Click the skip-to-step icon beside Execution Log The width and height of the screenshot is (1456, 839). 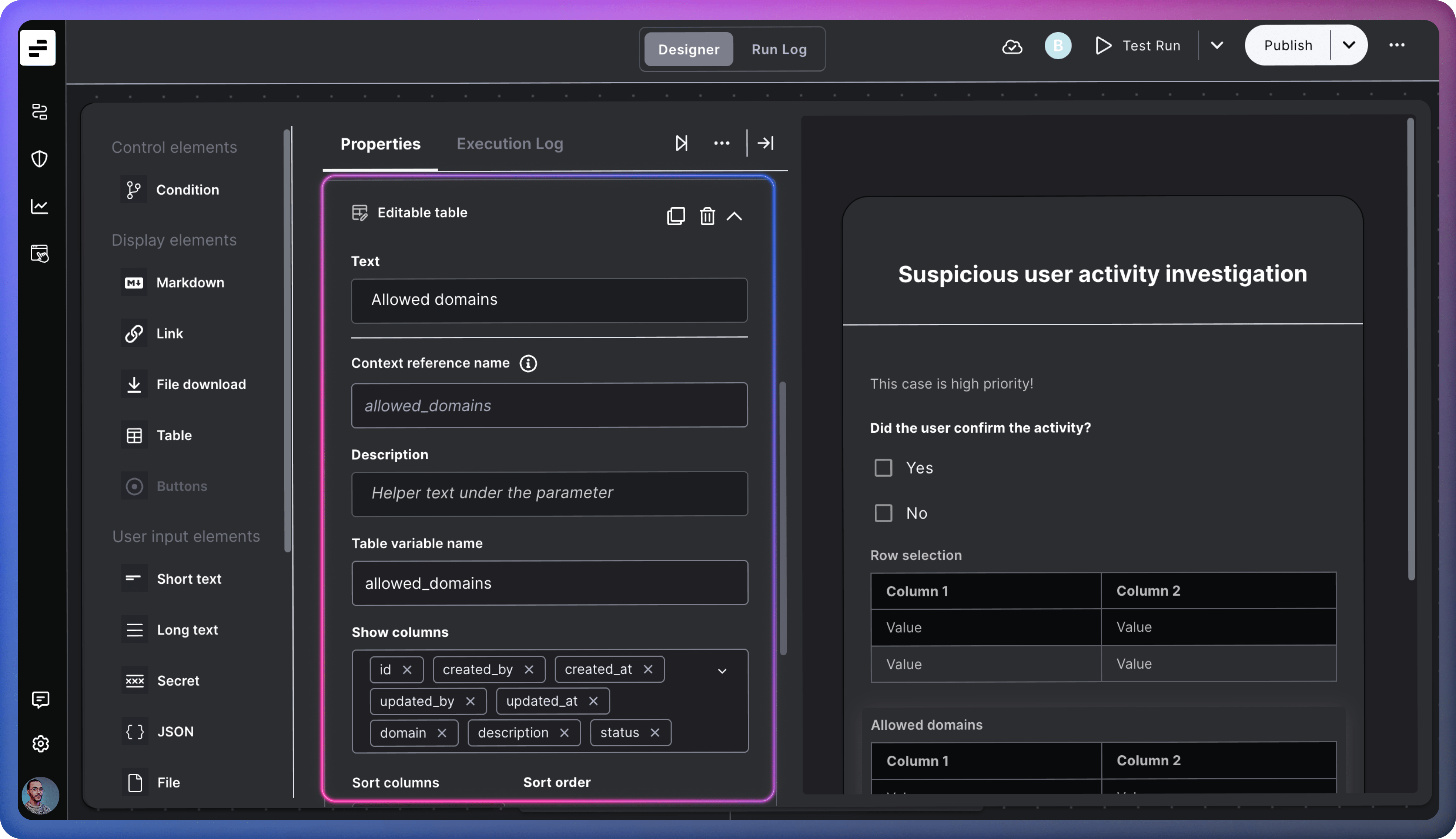tap(681, 143)
